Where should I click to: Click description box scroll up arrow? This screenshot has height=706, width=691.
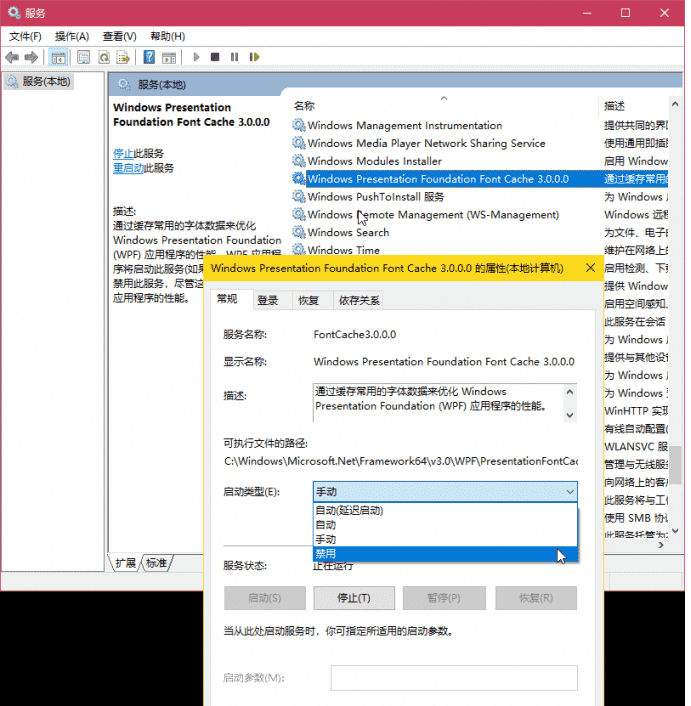[570, 392]
